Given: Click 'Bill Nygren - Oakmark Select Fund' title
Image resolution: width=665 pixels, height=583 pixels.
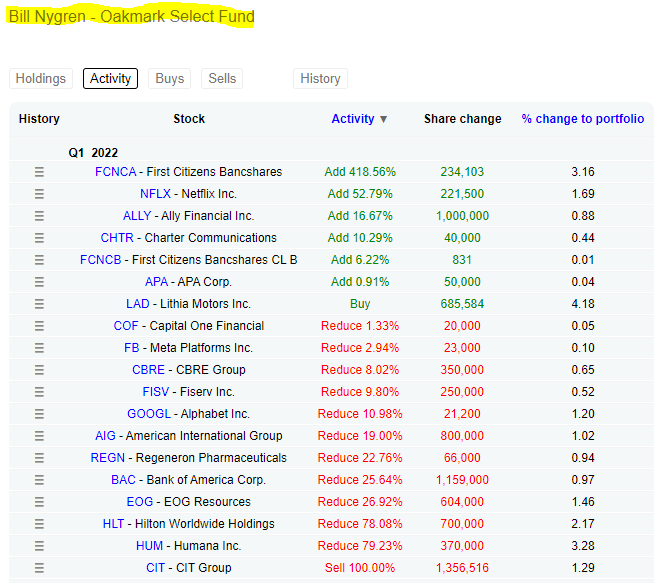Looking at the screenshot, I should tap(131, 17).
